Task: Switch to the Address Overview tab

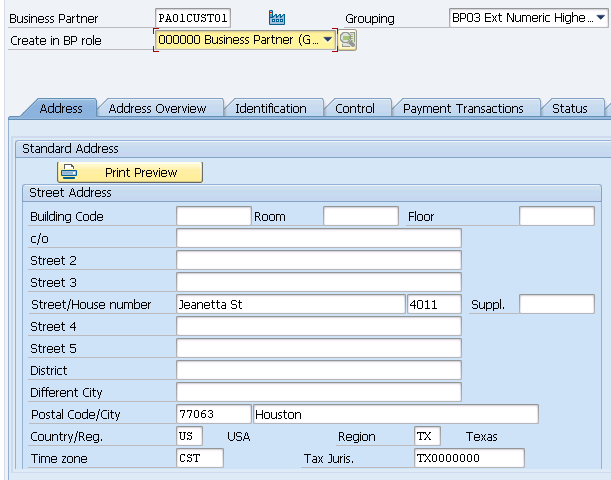Action: tap(157, 108)
